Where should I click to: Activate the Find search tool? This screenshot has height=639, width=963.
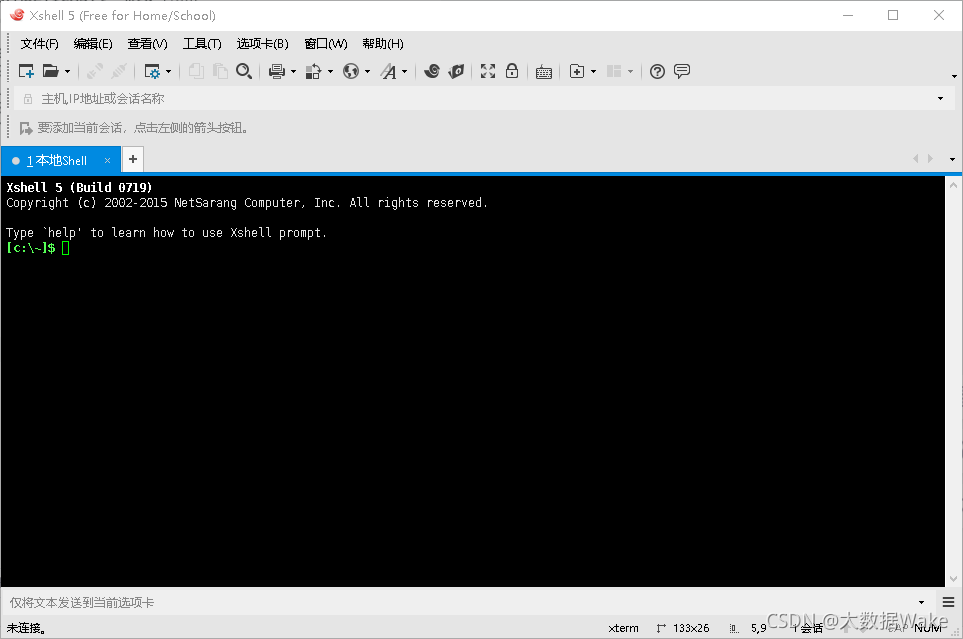point(244,71)
